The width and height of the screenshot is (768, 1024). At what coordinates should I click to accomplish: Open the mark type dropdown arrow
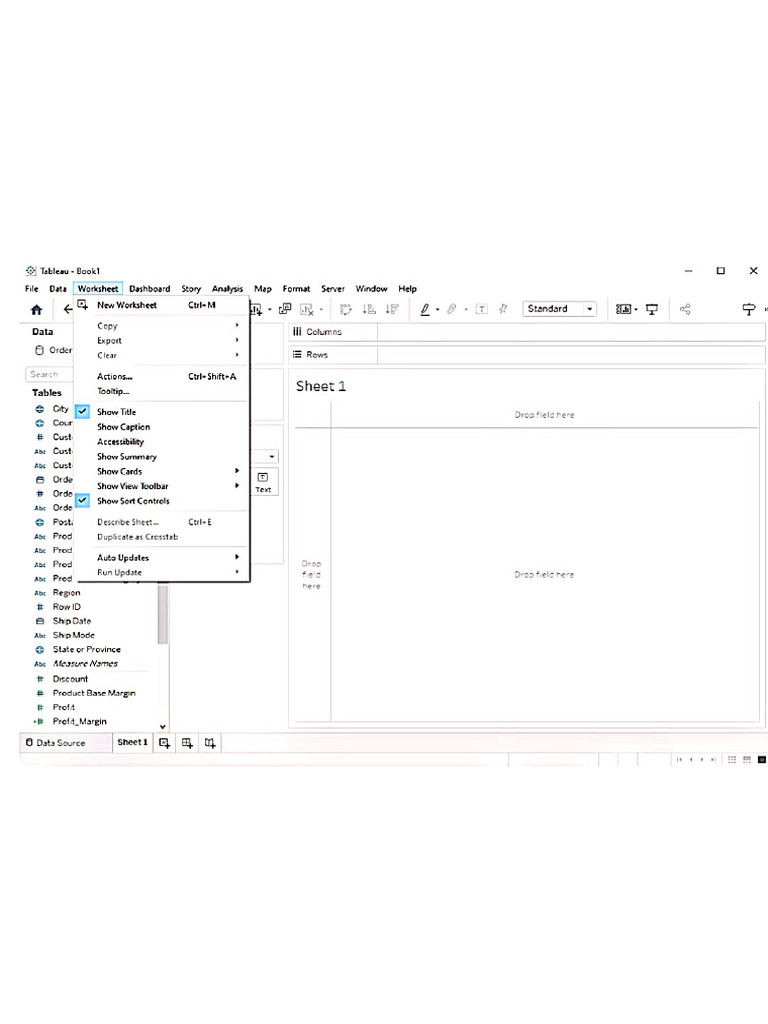272,456
